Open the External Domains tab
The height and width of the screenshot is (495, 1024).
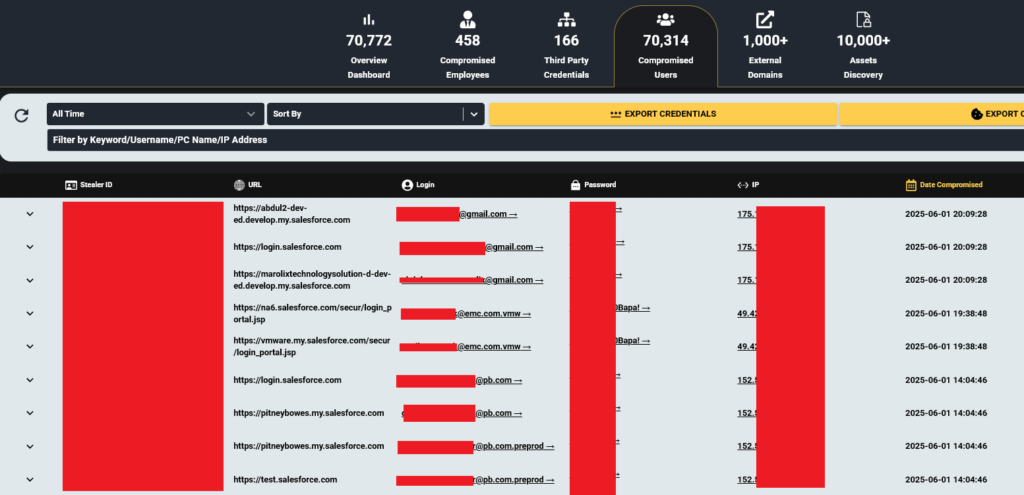(x=765, y=46)
